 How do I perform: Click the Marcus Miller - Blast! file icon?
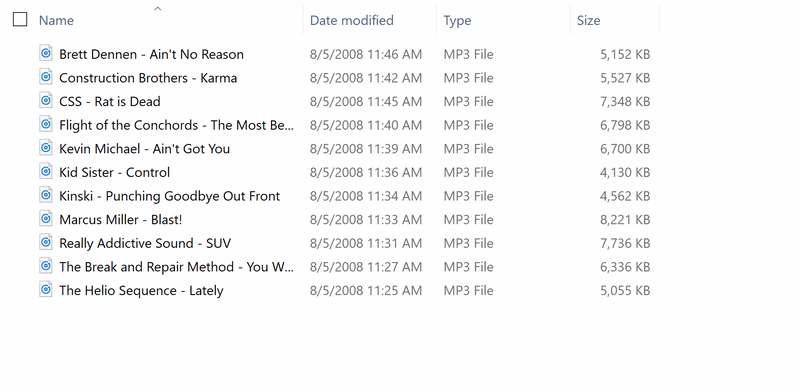point(46,218)
